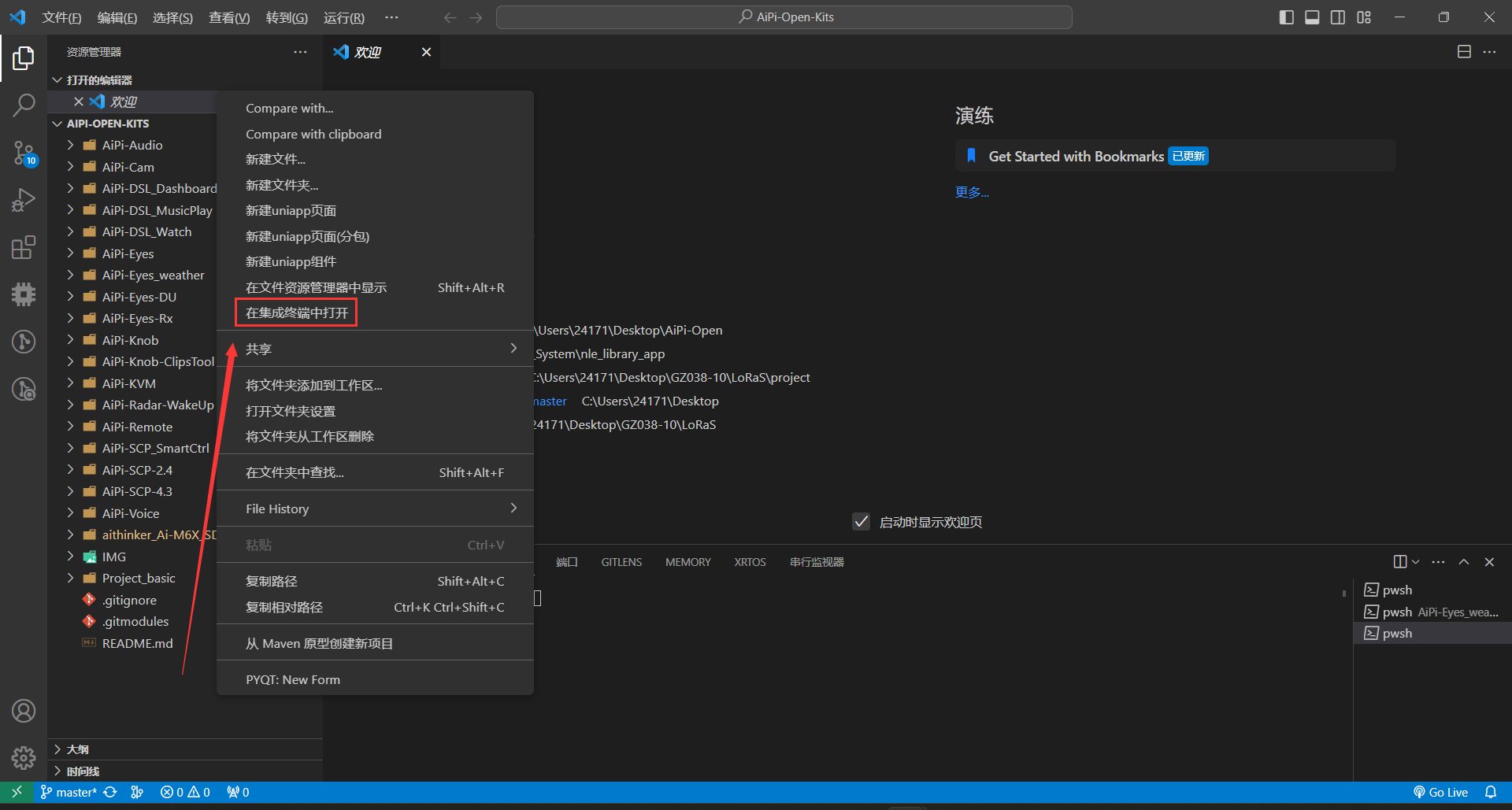1512x810 pixels.
Task: Open the master recent project link
Action: point(550,401)
